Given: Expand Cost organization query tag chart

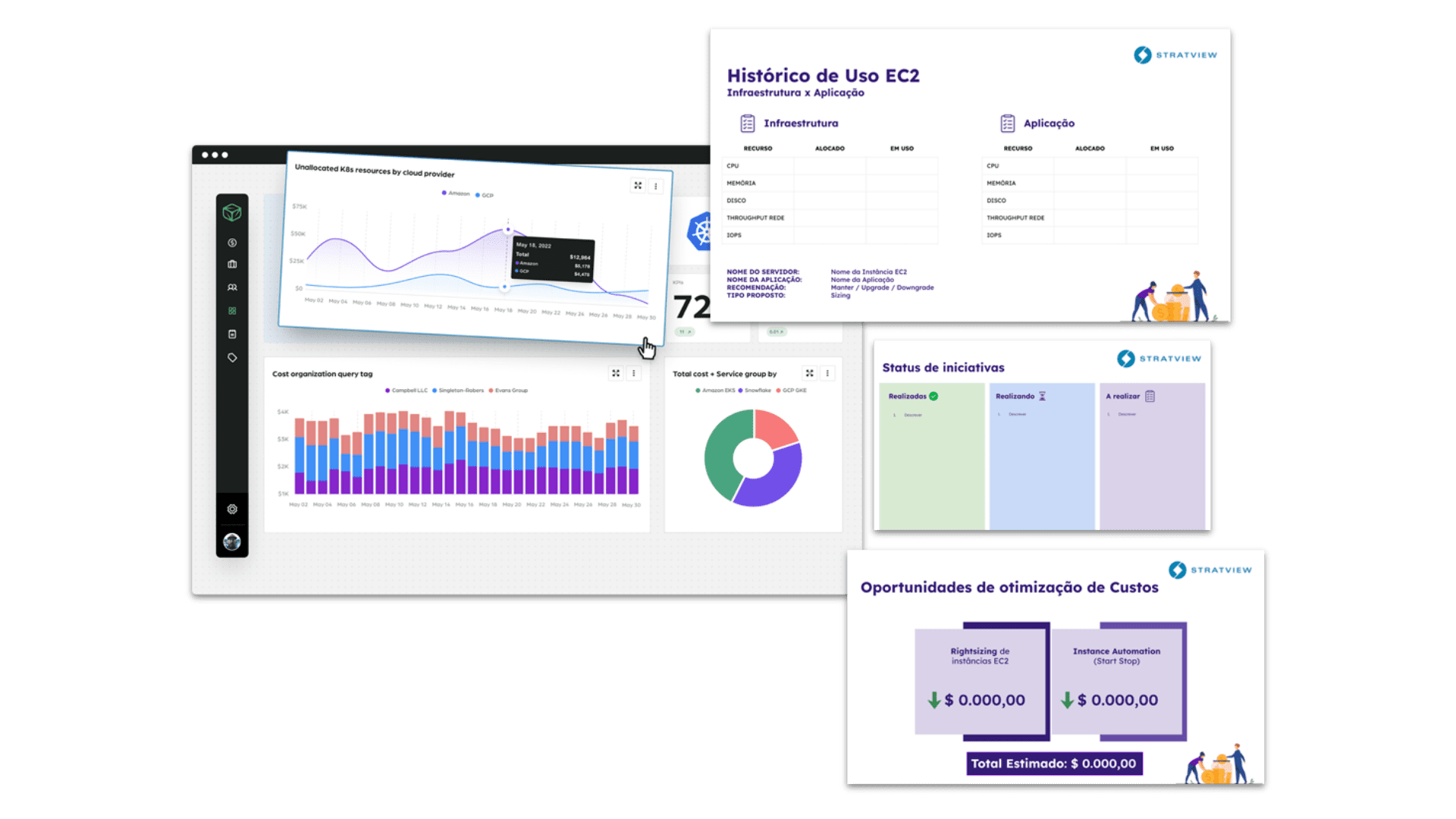Looking at the screenshot, I should click(616, 373).
